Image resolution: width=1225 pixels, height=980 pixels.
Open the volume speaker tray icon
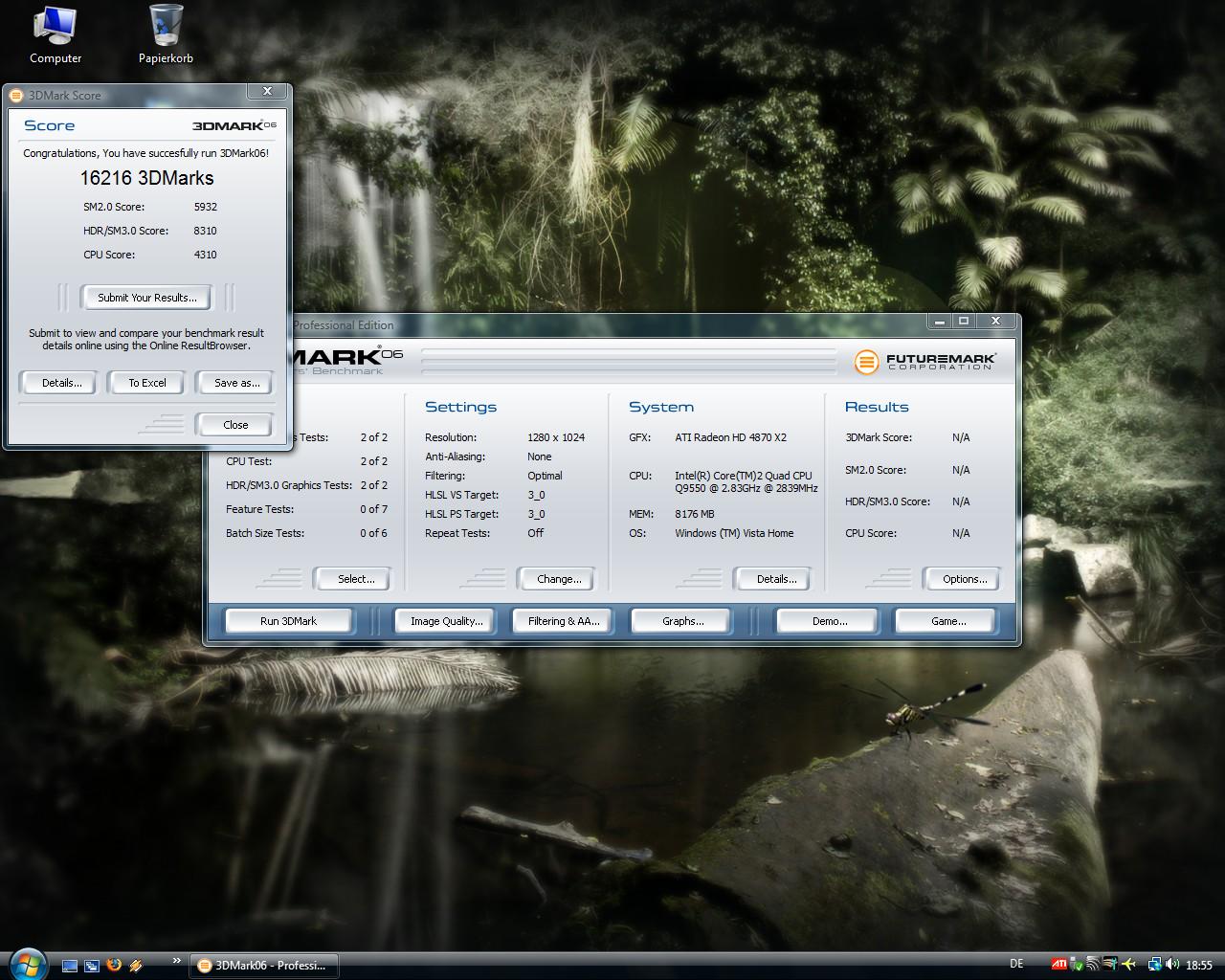point(1172,965)
